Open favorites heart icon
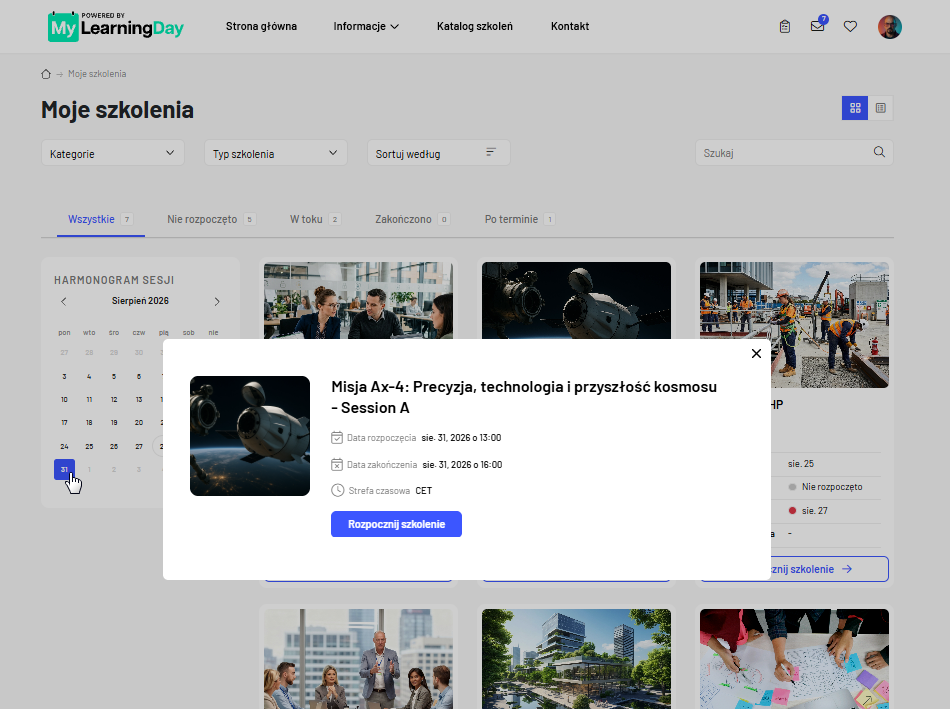 851,27
